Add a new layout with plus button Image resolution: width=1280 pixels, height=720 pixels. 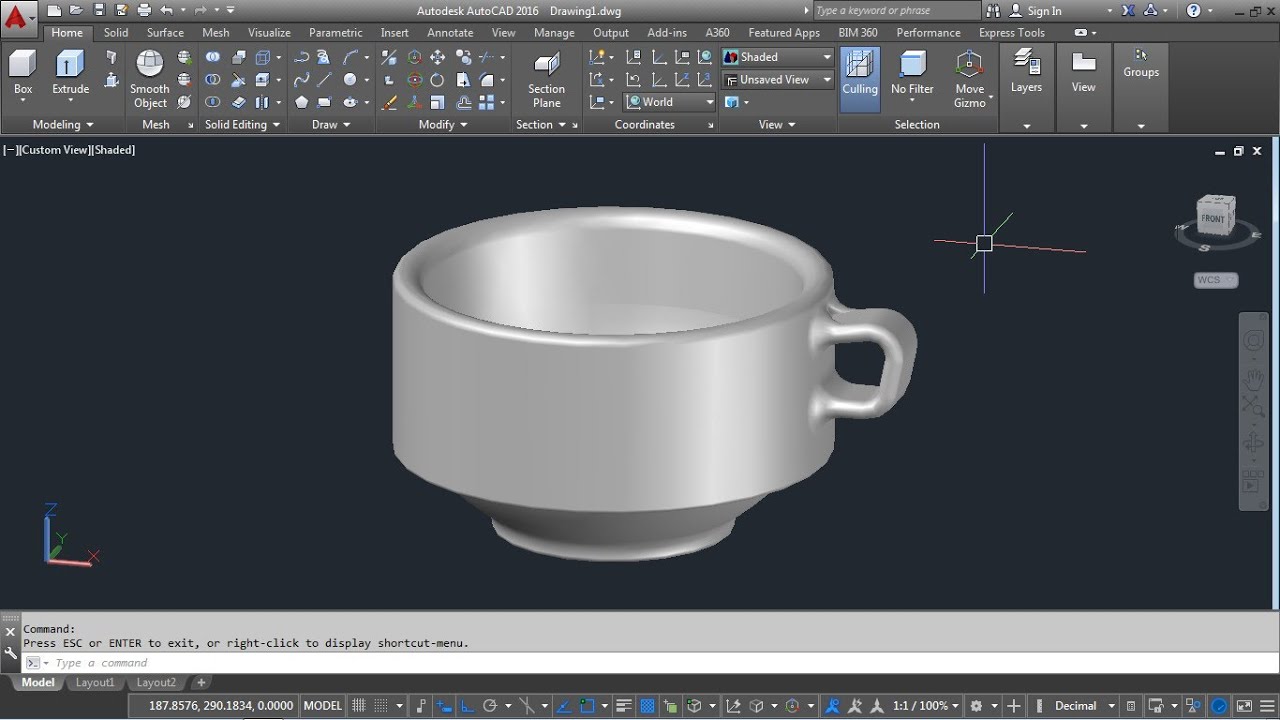click(x=201, y=683)
